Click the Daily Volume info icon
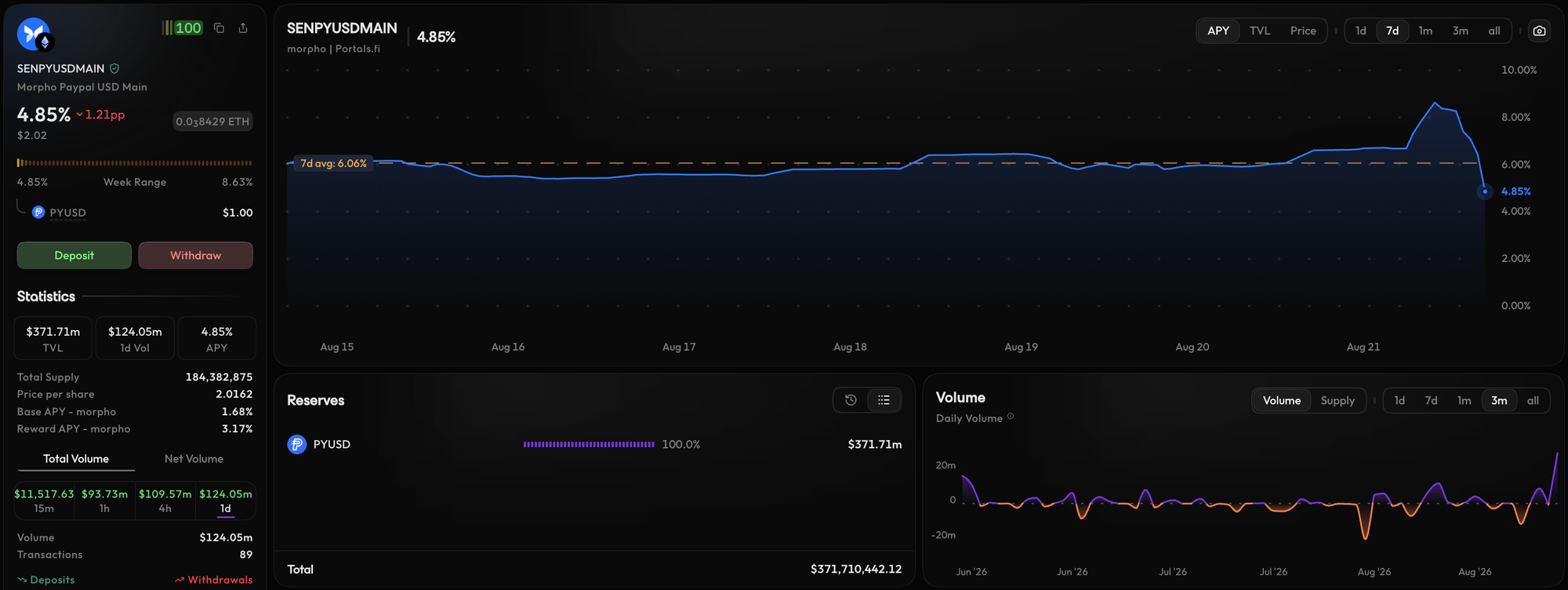Image resolution: width=1568 pixels, height=590 pixels. (1011, 417)
